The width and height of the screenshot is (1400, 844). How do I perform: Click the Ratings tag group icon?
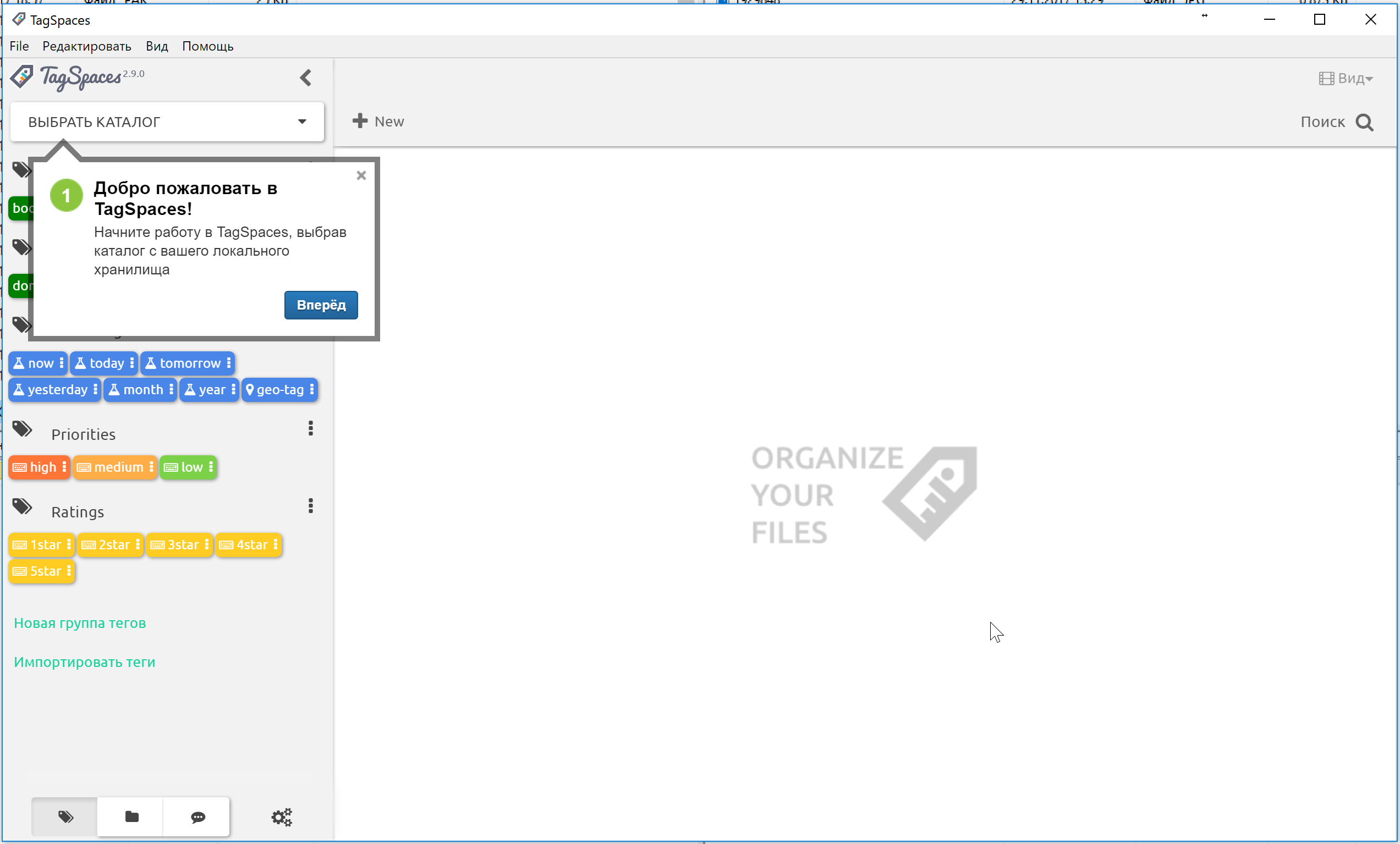23,506
